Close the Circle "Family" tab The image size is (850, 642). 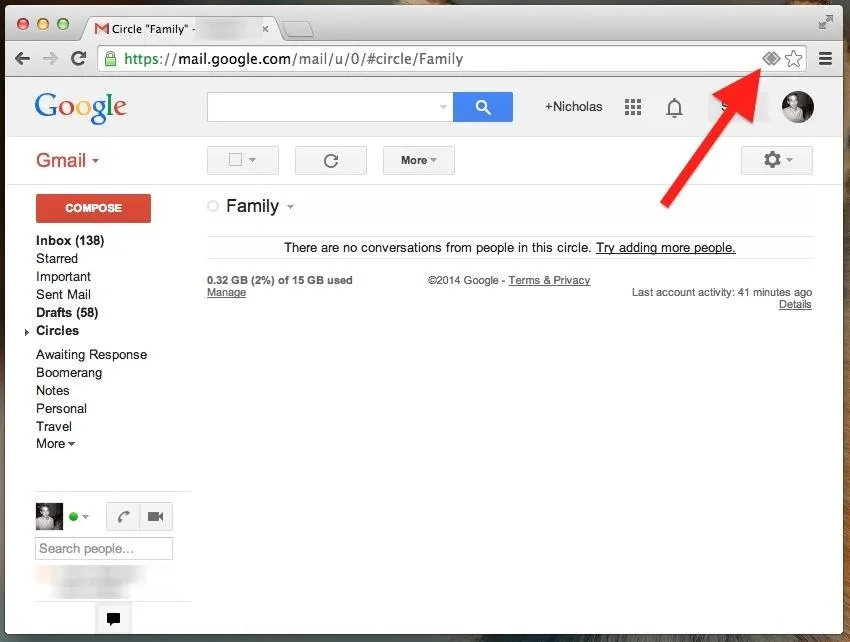[x=265, y=29]
